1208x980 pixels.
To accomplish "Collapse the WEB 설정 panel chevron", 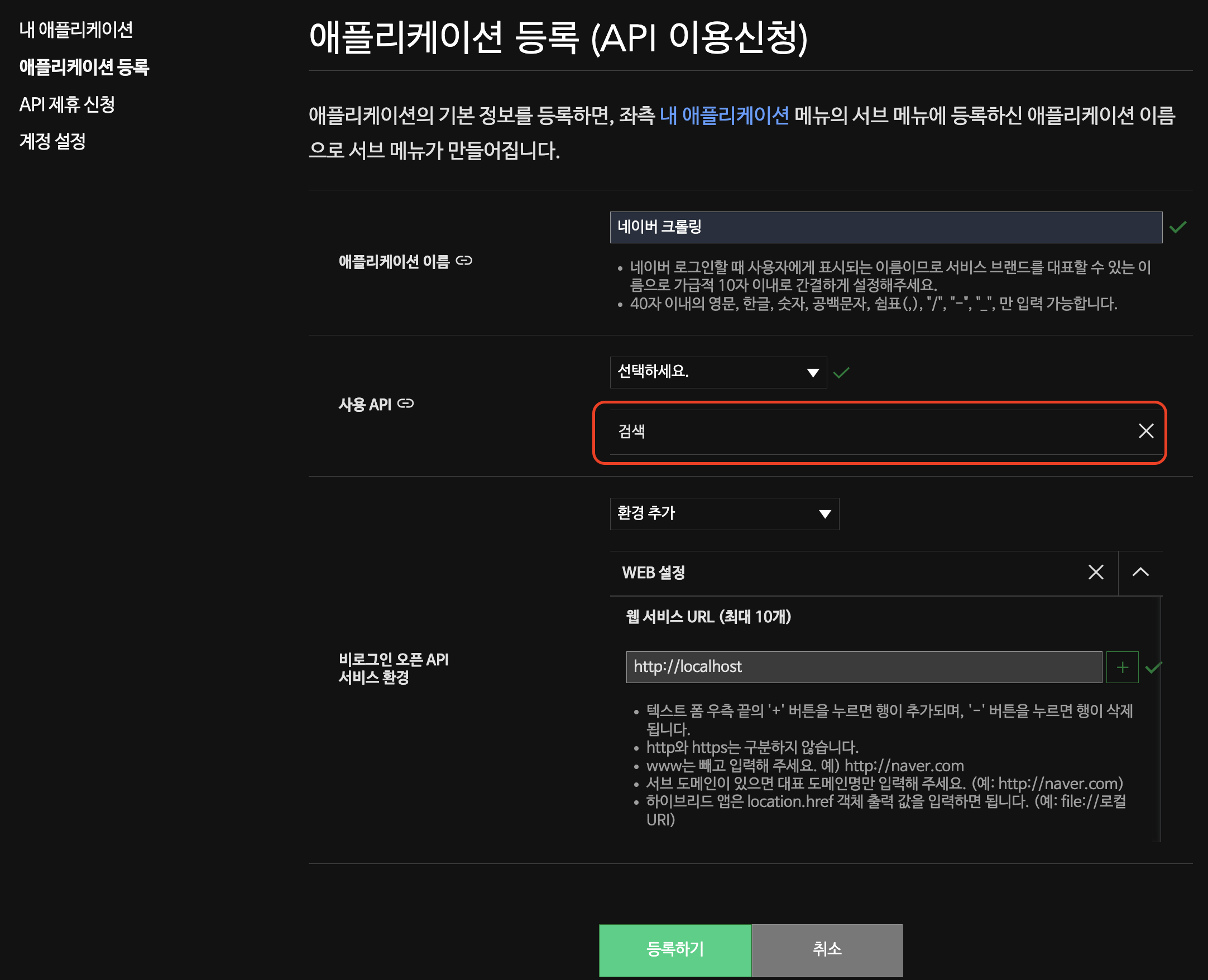I will click(x=1140, y=573).
